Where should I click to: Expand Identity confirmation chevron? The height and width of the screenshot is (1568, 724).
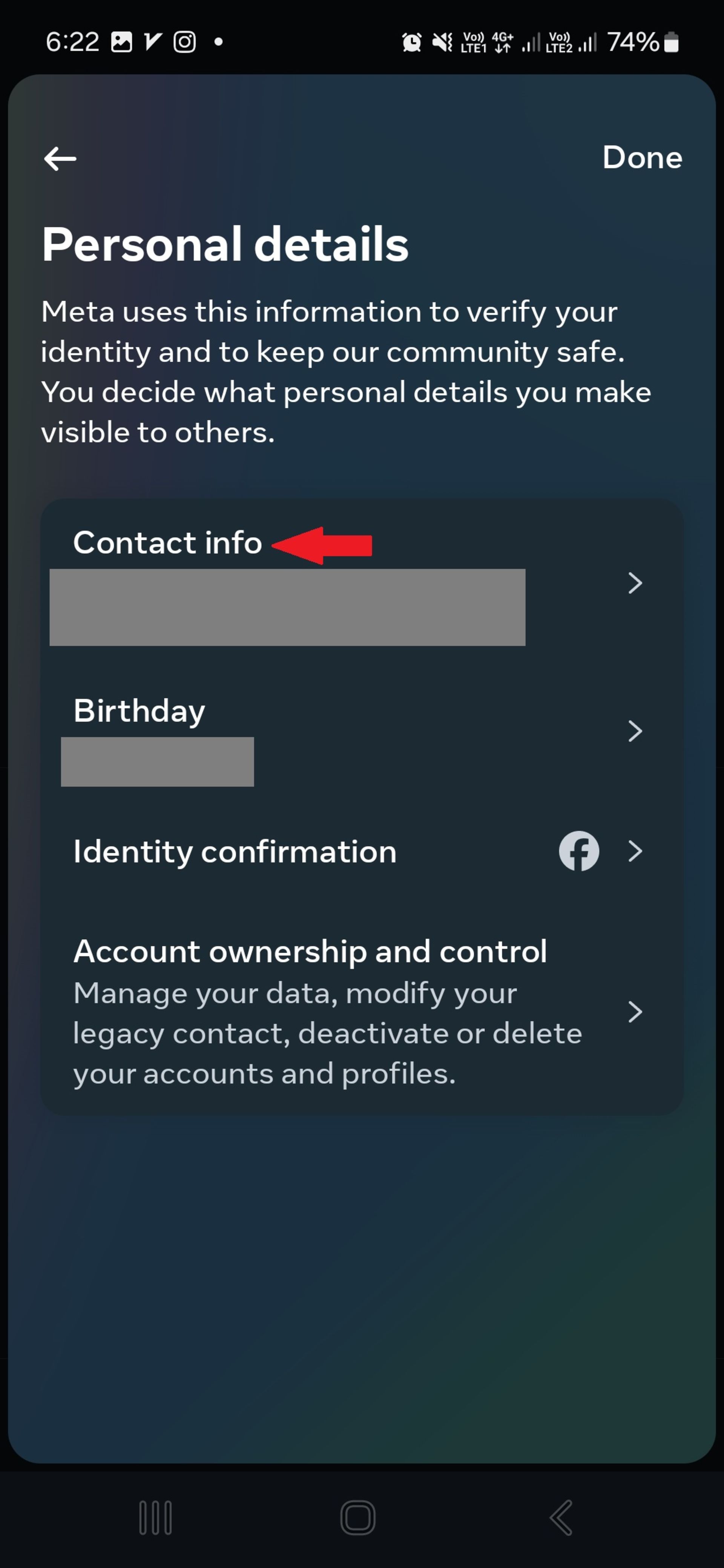[635, 851]
